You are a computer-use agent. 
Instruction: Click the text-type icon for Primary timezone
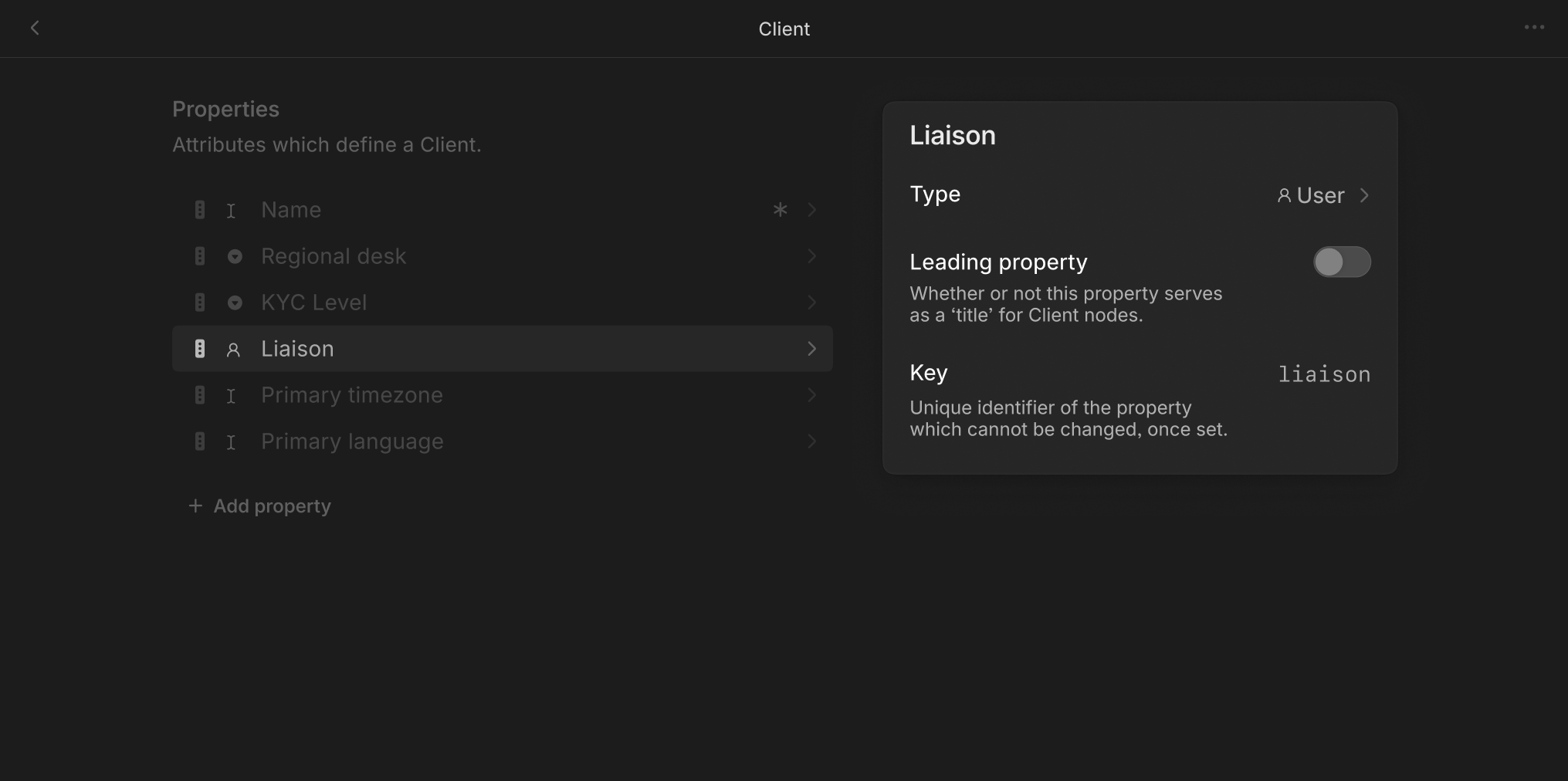(231, 396)
